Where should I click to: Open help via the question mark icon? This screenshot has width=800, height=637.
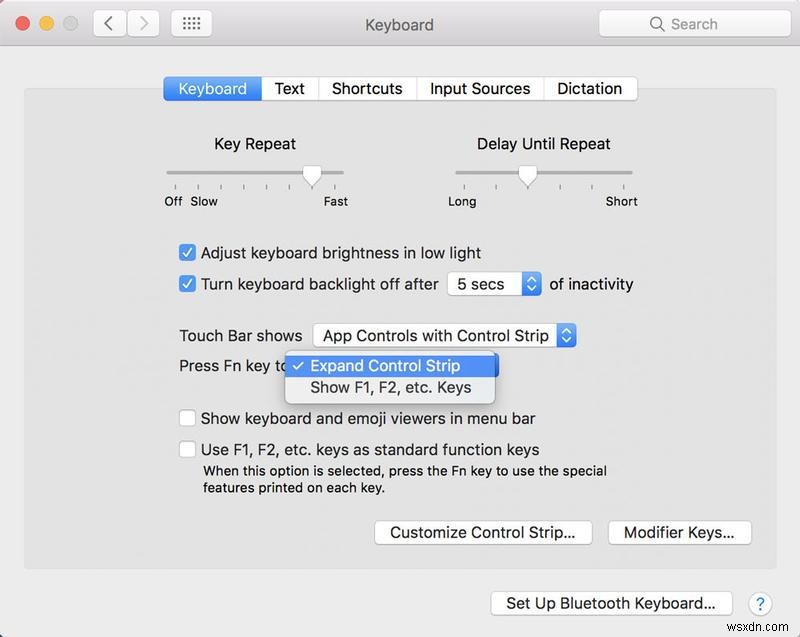coord(763,605)
